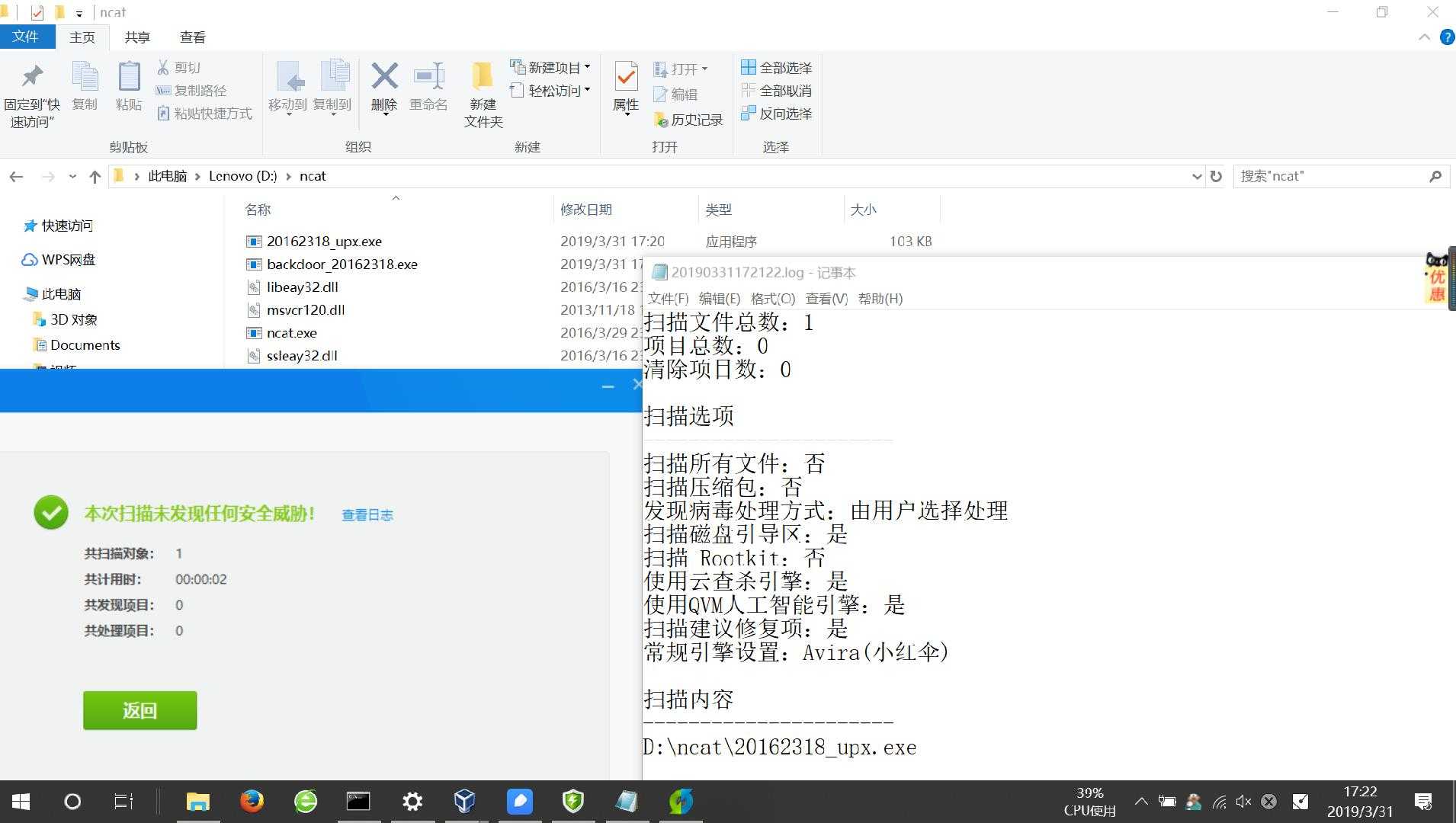Open Notepad's Edit menu
The height and width of the screenshot is (823, 1456).
(719, 299)
